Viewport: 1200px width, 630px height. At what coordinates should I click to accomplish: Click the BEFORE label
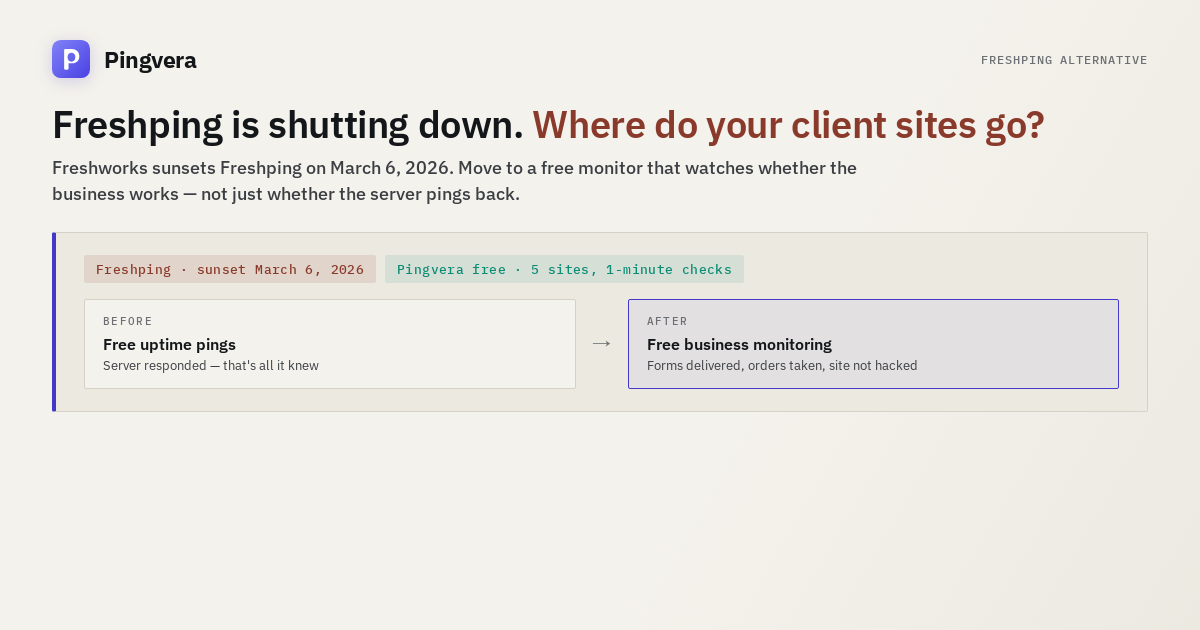point(128,321)
